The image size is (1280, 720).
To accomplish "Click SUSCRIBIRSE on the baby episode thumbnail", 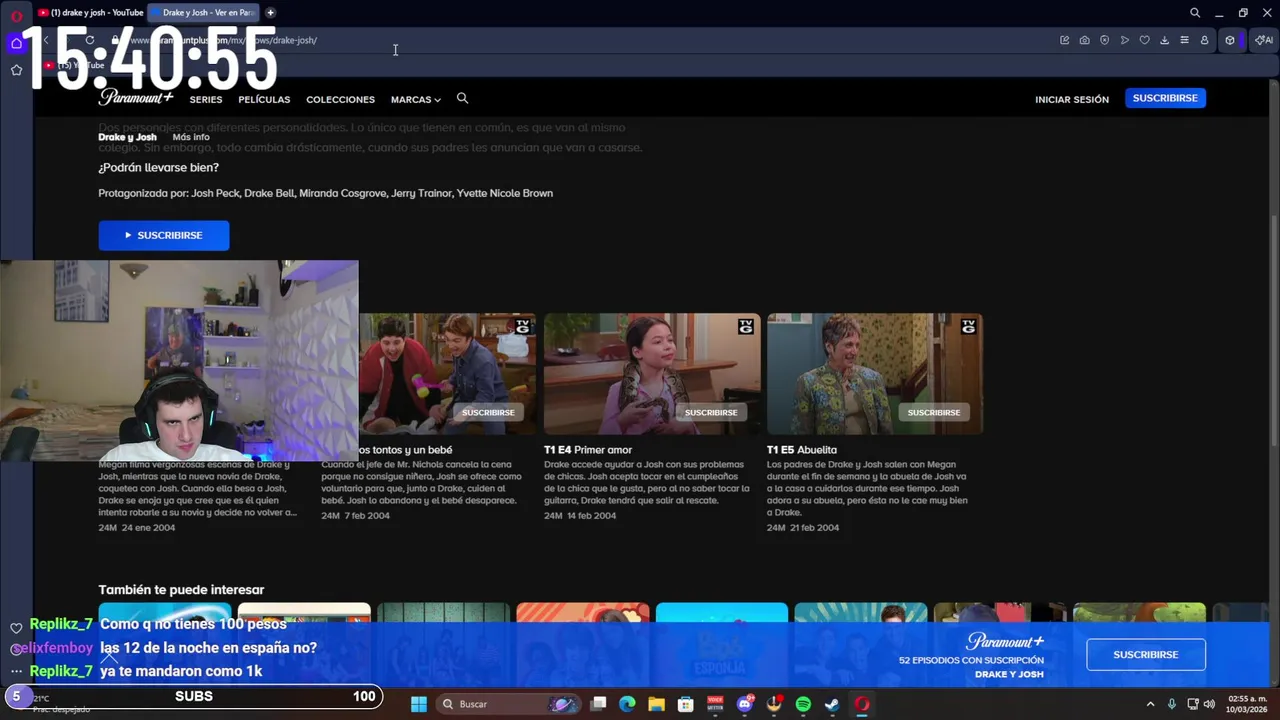I will (x=488, y=412).
